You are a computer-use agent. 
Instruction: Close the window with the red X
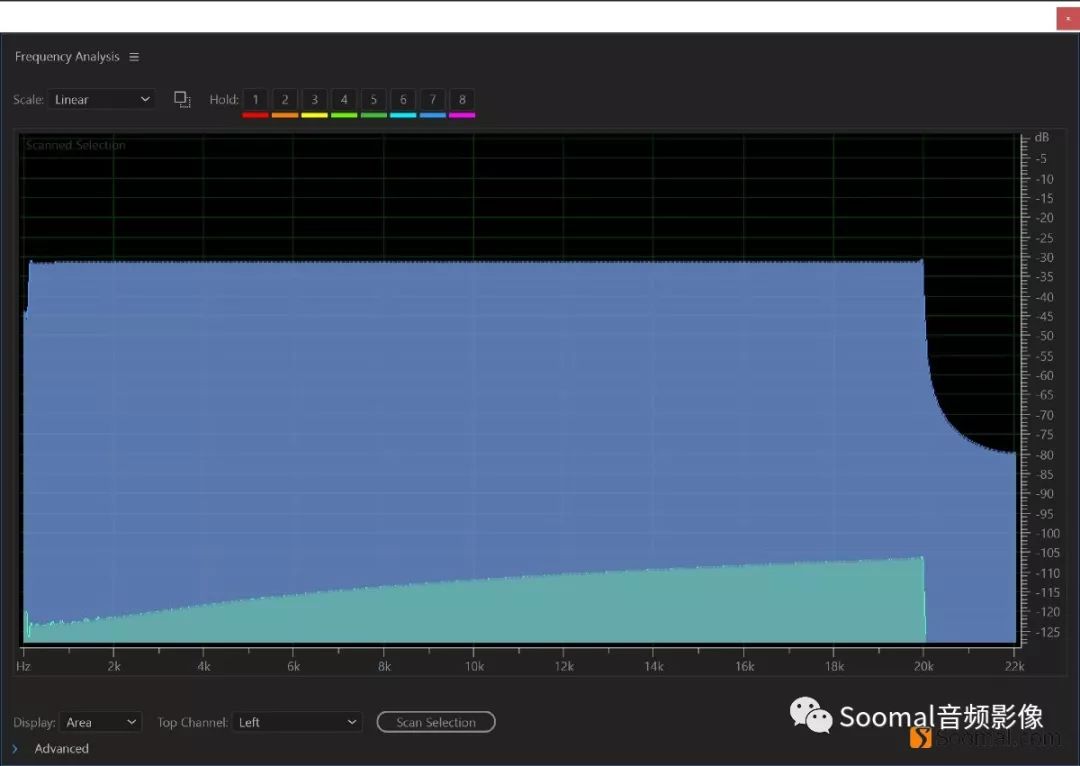(1068, 19)
